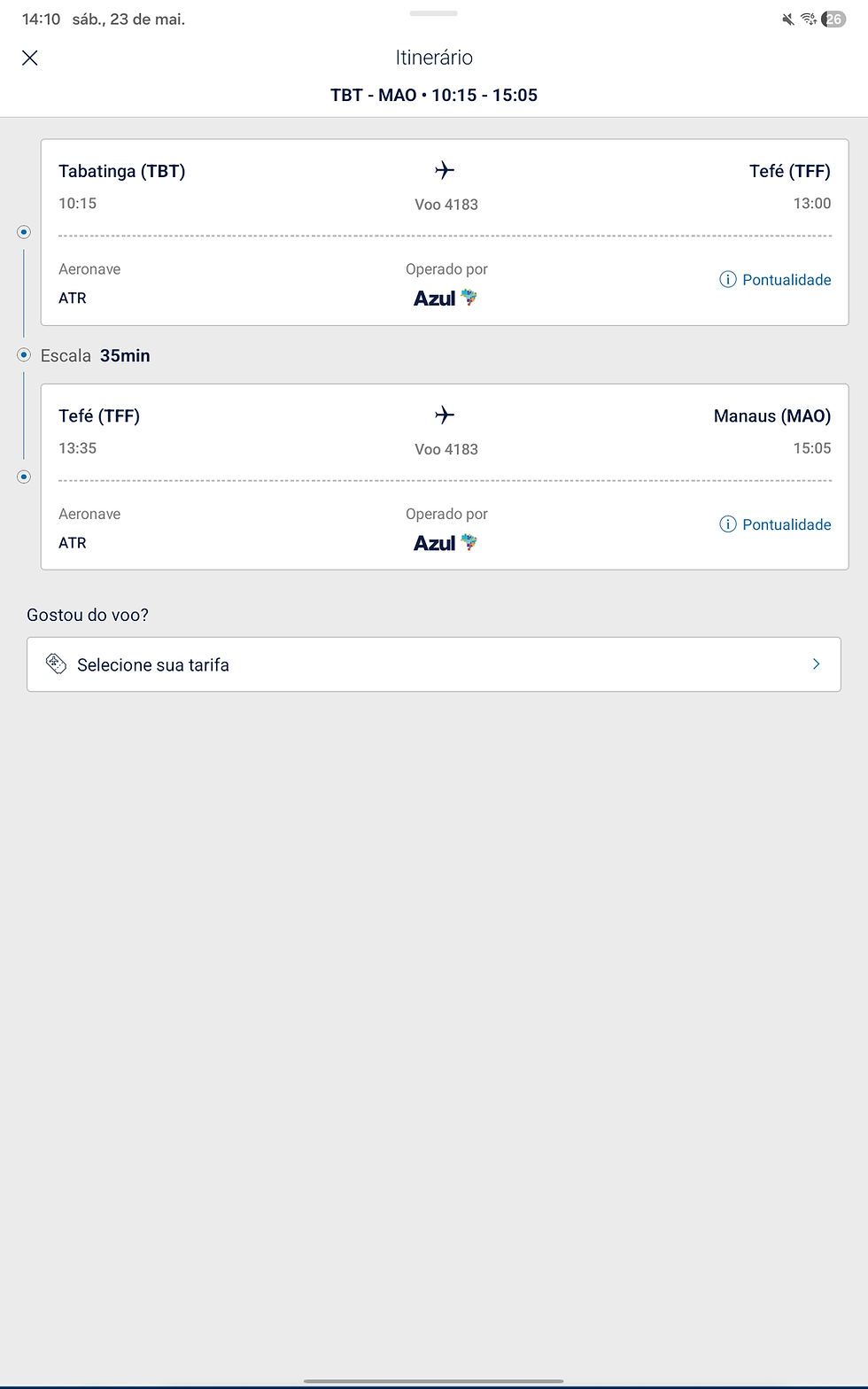Tap the Wi-Fi icon in the status bar
Viewport: 868px width, 1389px height.
[809, 19]
